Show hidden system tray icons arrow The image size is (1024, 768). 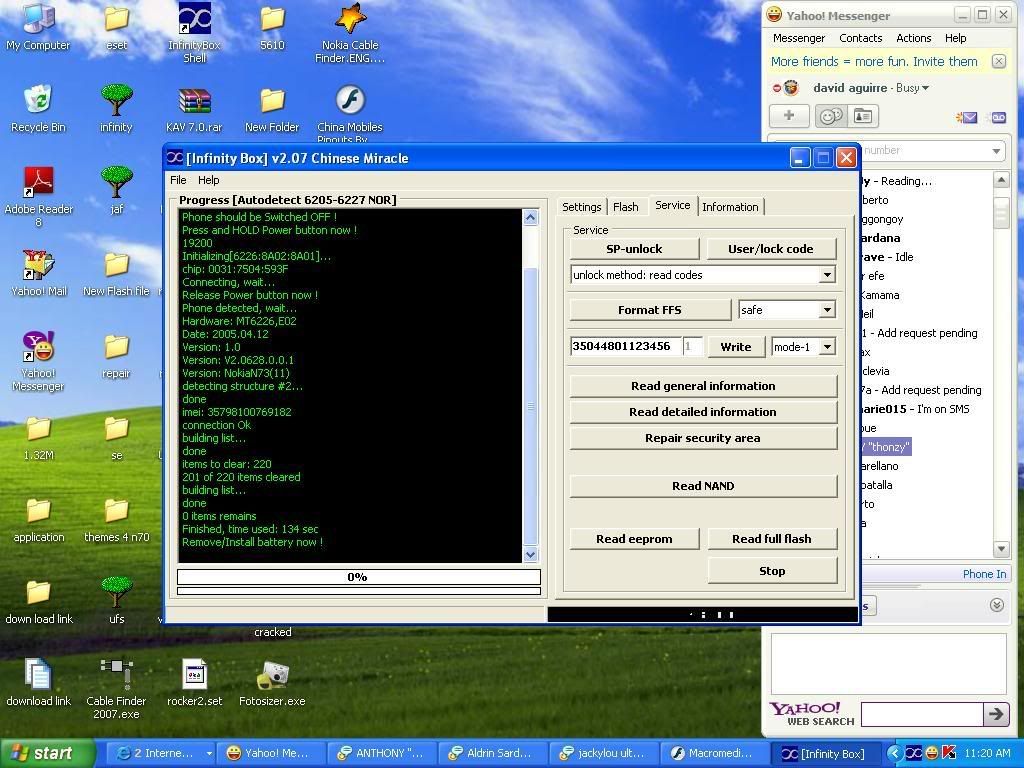[x=895, y=754]
